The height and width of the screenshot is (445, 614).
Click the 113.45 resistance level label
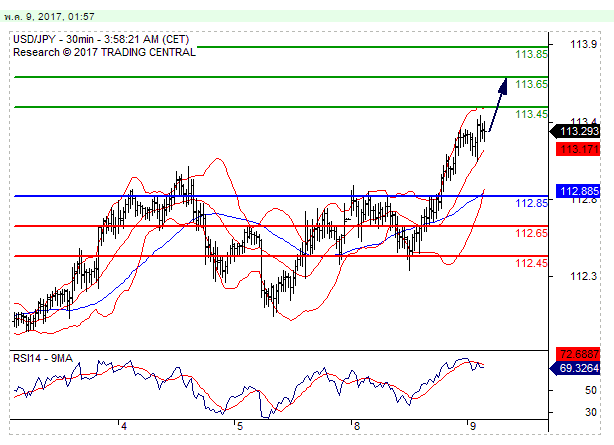[x=531, y=114]
